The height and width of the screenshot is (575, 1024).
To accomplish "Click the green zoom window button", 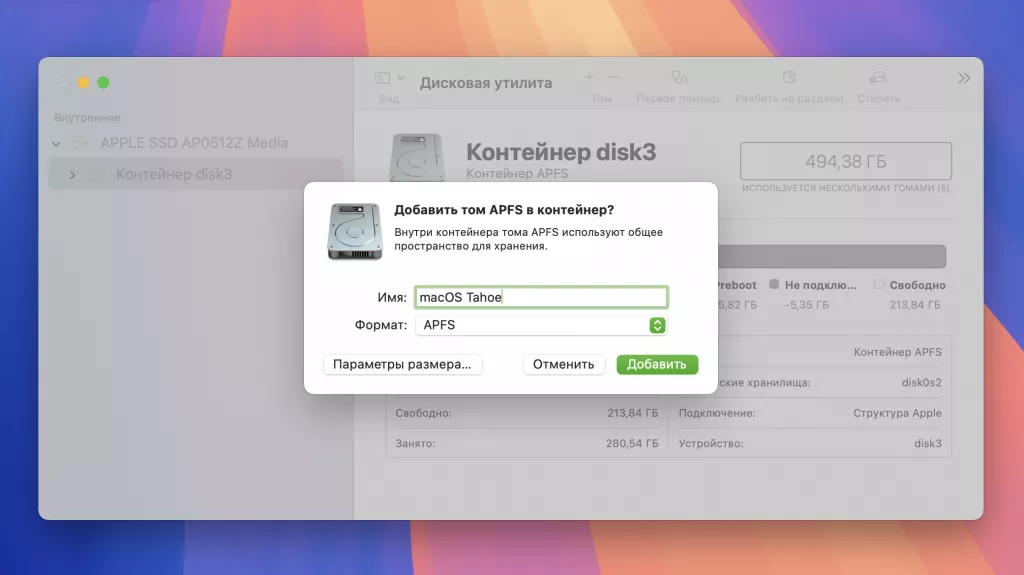I will pyautogui.click(x=103, y=82).
